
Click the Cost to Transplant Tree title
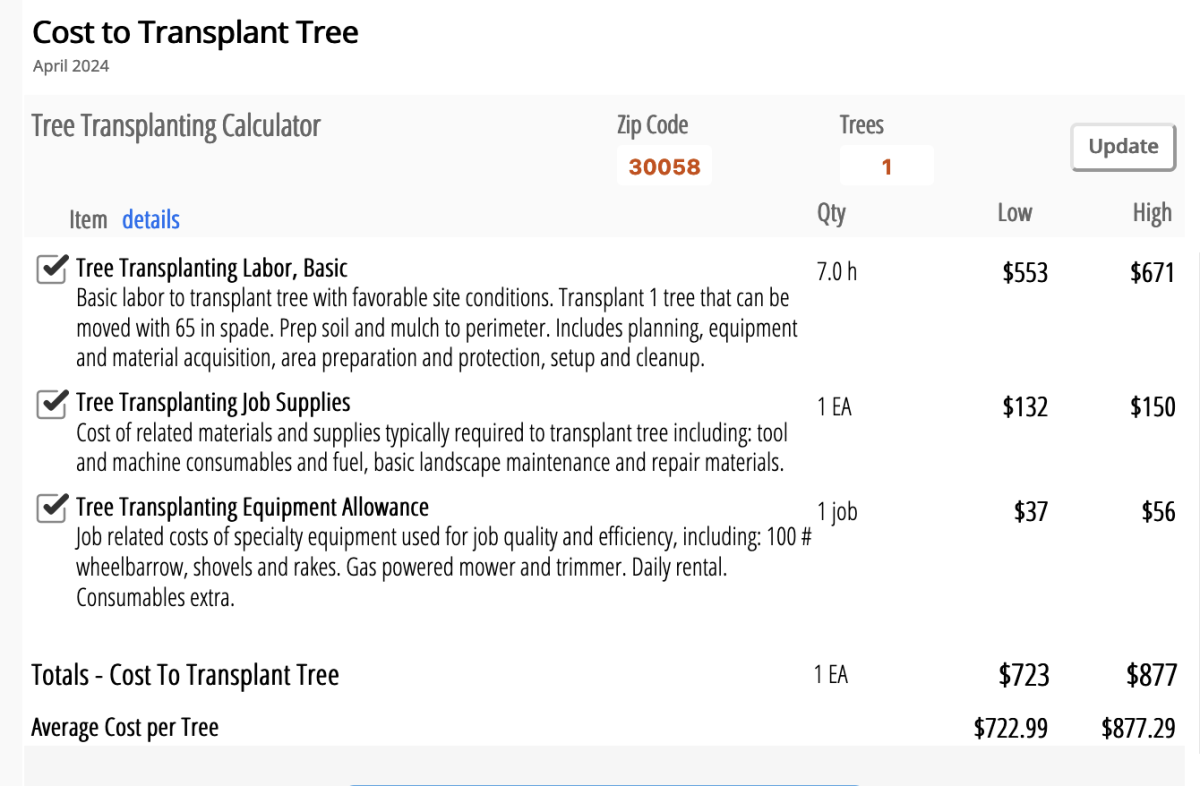196,32
